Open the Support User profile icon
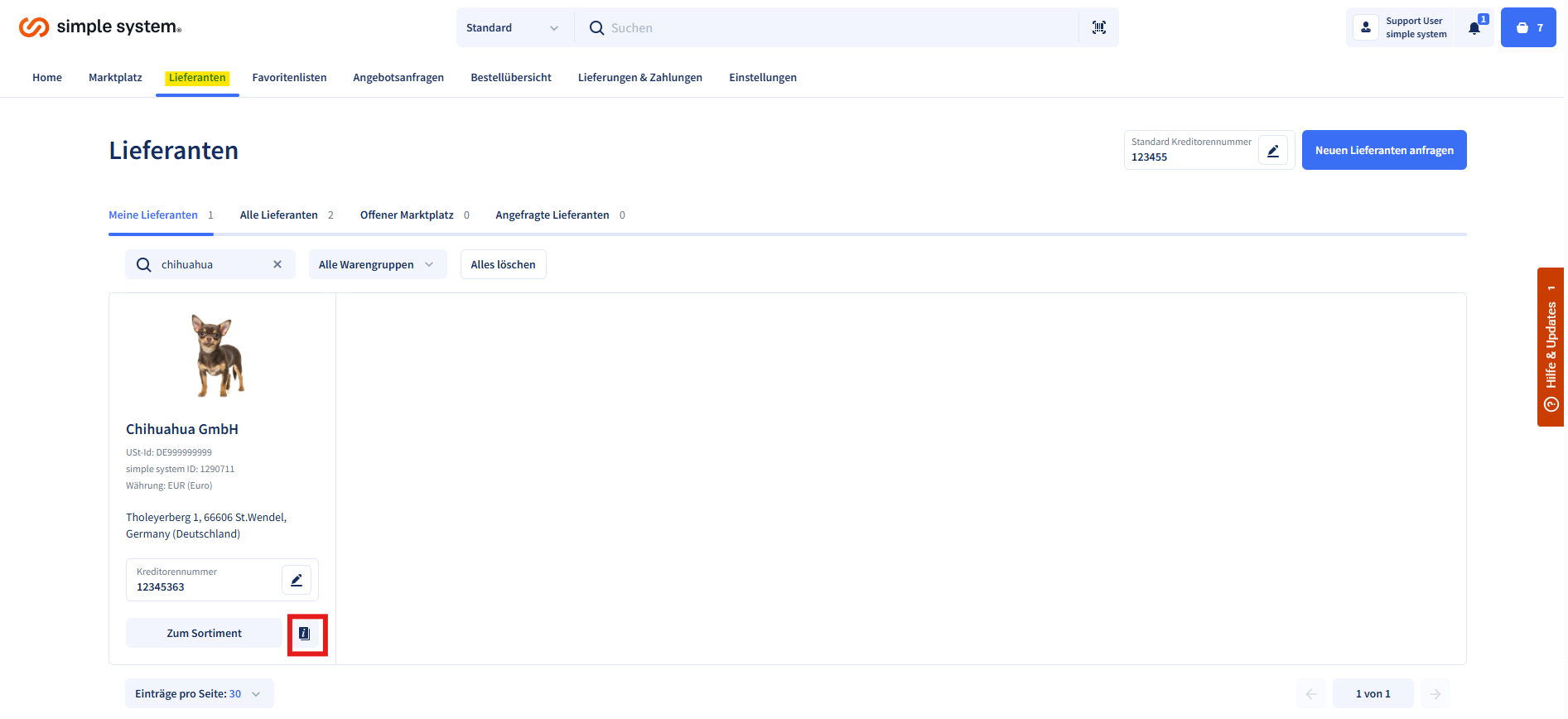Viewport: 1568px width, 719px height. [x=1366, y=28]
